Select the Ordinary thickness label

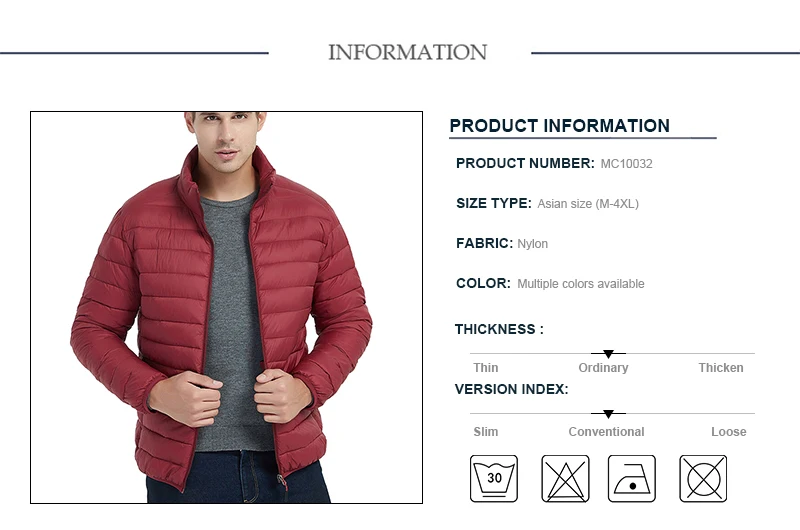(x=603, y=368)
